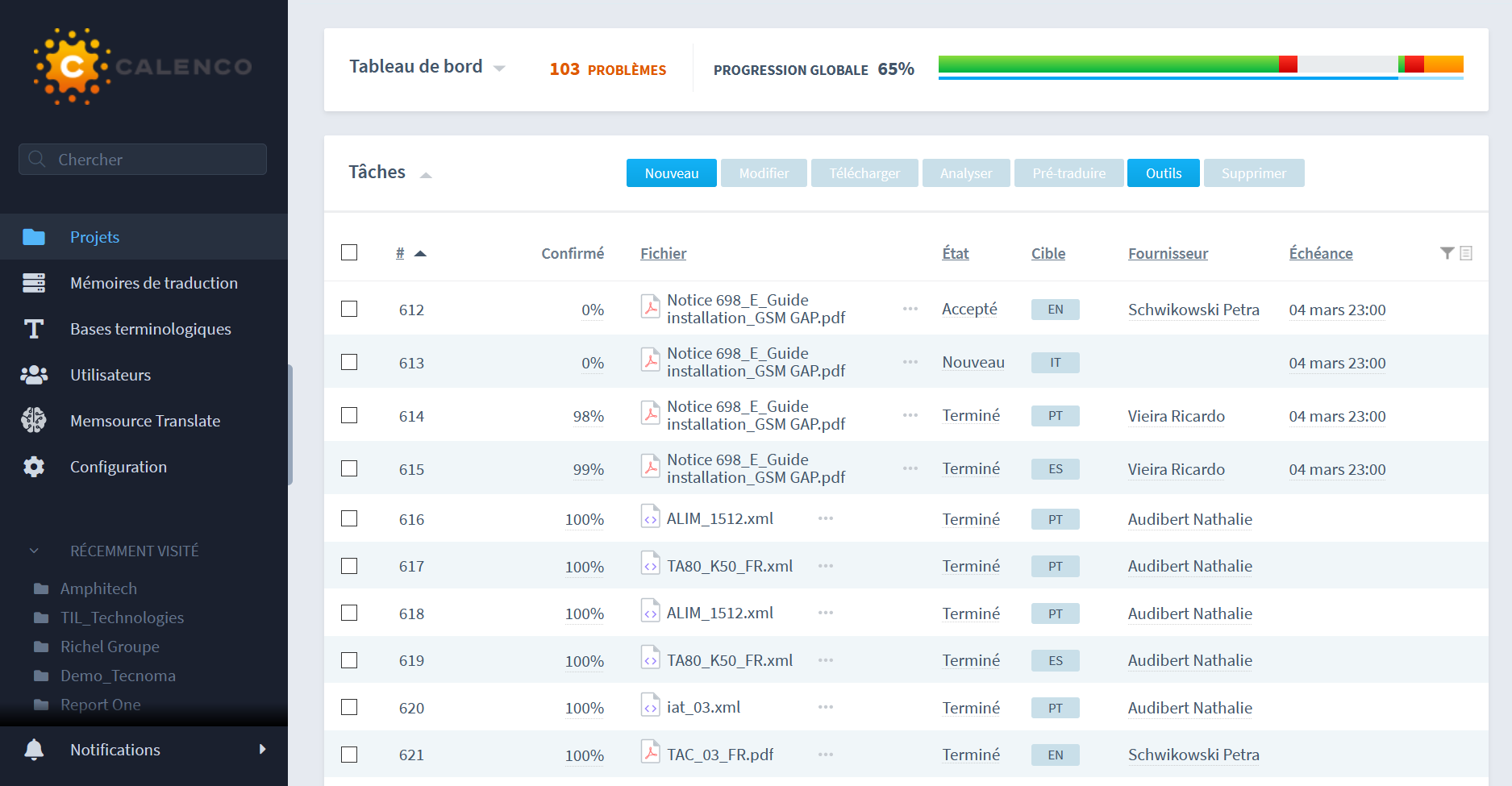Click the PDF icon for task 612
Screen dimensions: 1512x786
(x=650, y=307)
